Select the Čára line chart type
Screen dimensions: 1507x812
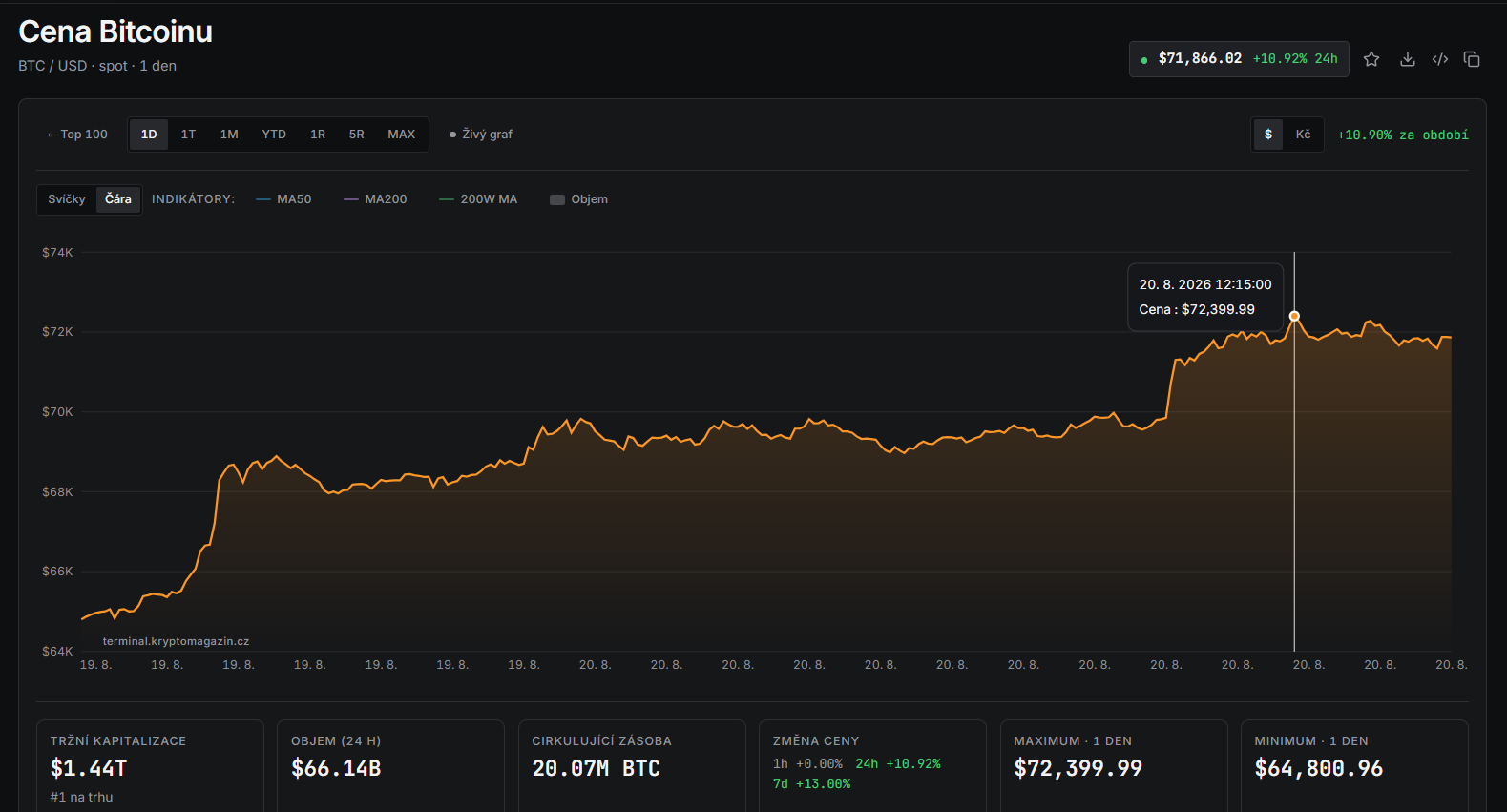tap(118, 199)
